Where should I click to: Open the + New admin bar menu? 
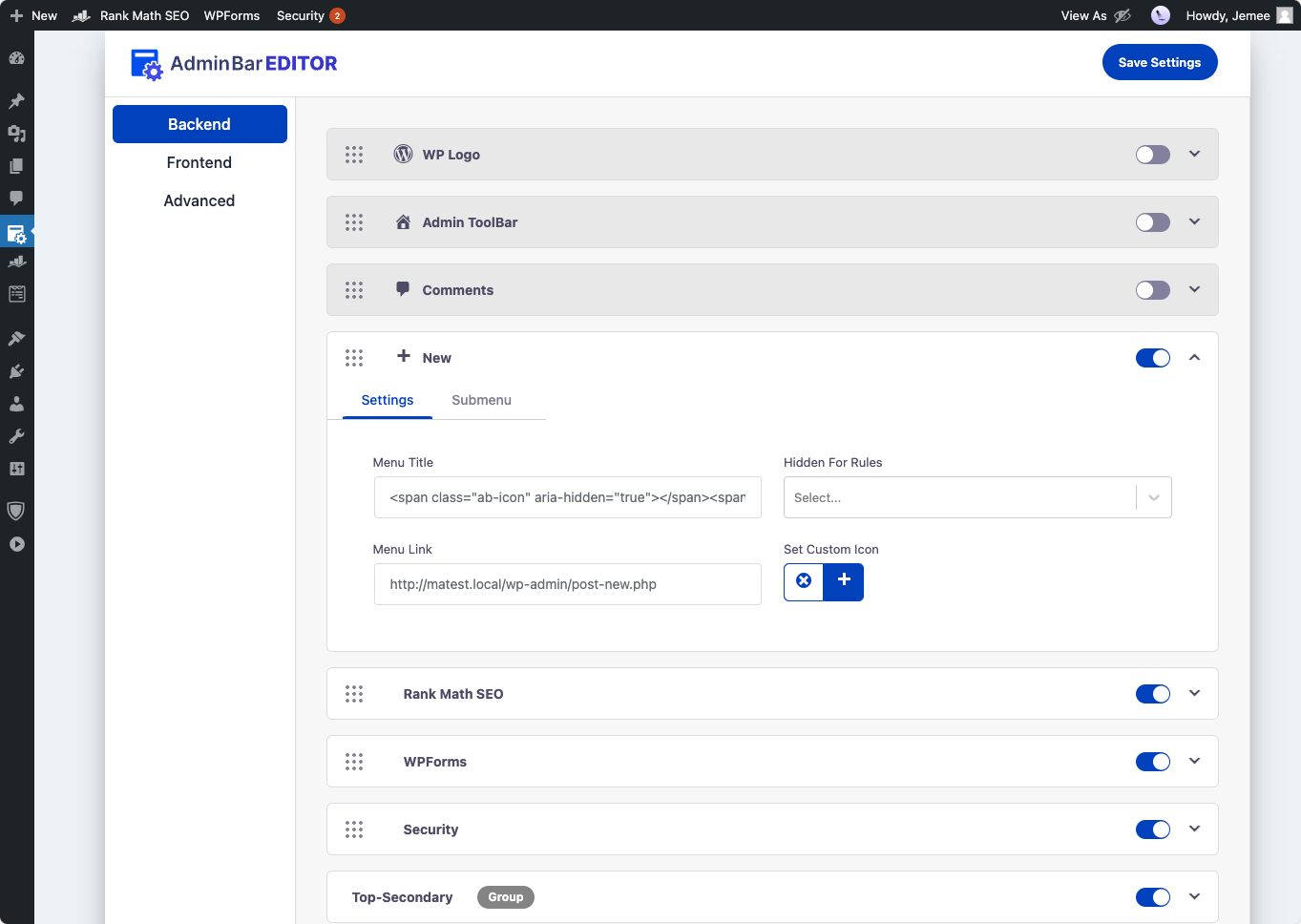point(33,15)
